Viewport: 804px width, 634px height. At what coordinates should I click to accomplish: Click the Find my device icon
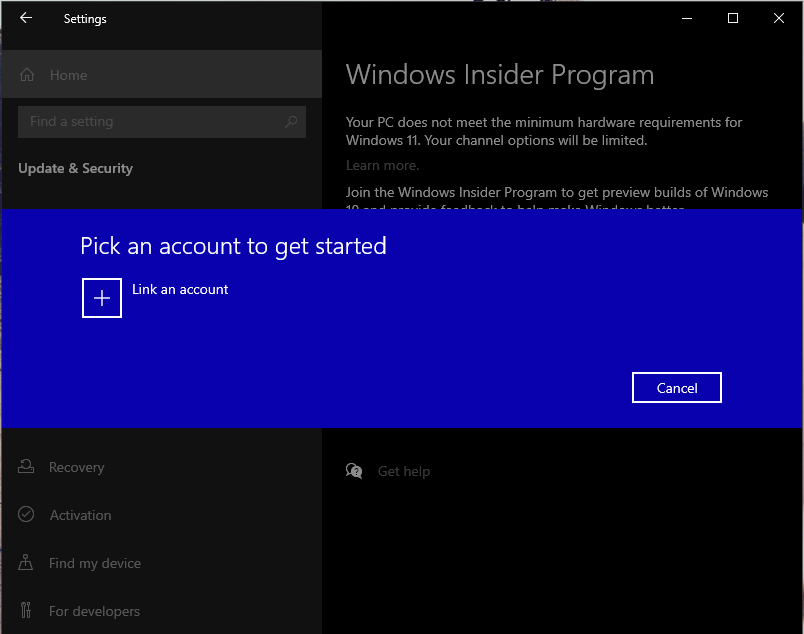[26, 562]
